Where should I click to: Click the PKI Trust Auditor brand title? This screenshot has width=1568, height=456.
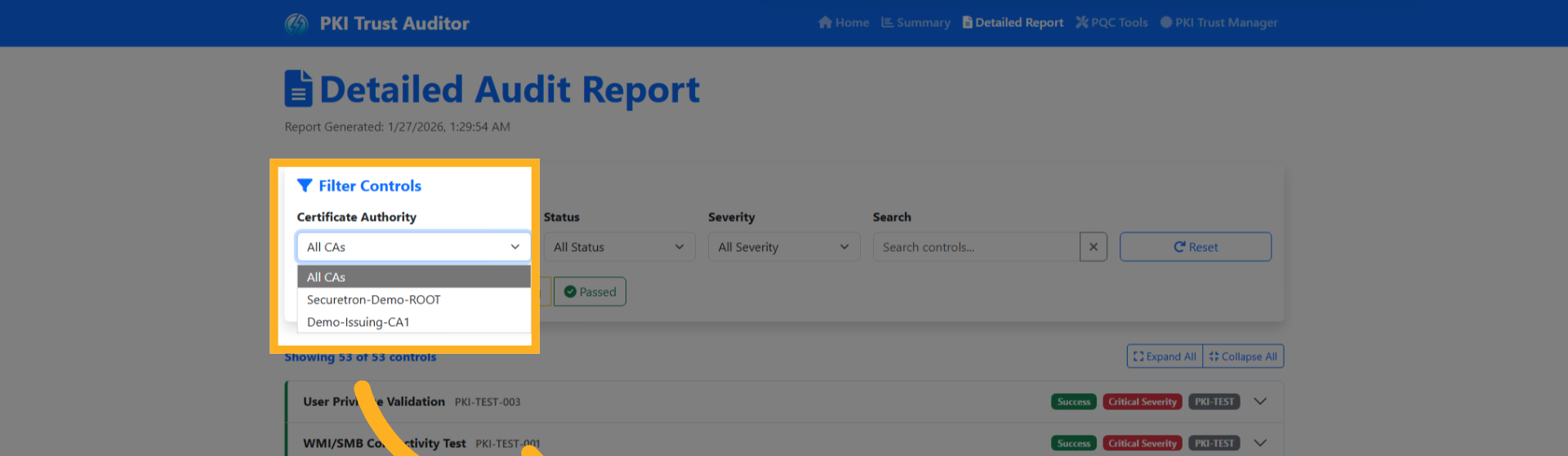pos(394,24)
